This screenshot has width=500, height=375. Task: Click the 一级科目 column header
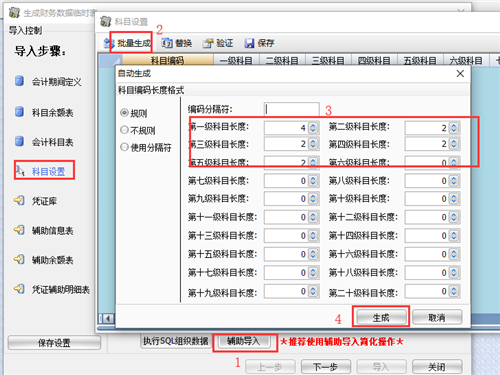[236, 60]
